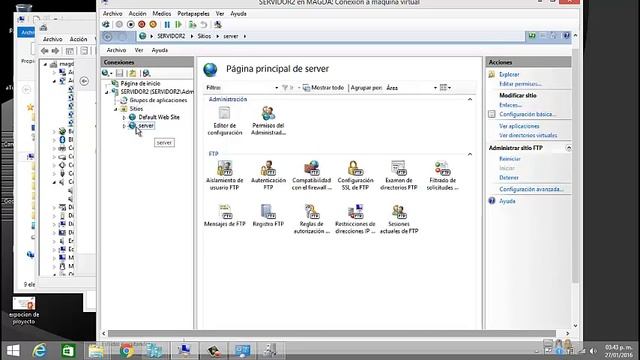Open Filtrado de solicitudes FTP
The image size is (640, 360).
(x=442, y=176)
